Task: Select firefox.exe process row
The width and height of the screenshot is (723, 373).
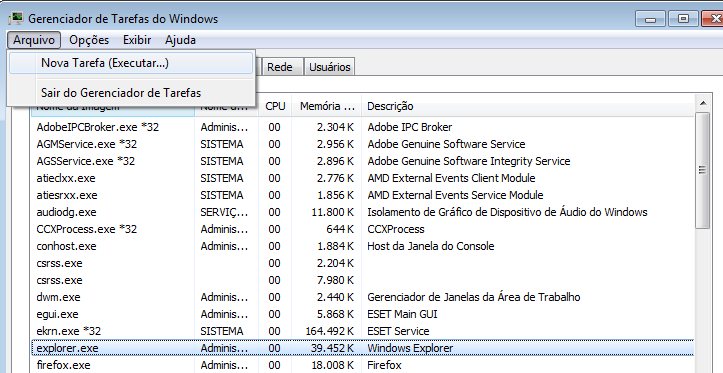Action: pyautogui.click(x=362, y=365)
